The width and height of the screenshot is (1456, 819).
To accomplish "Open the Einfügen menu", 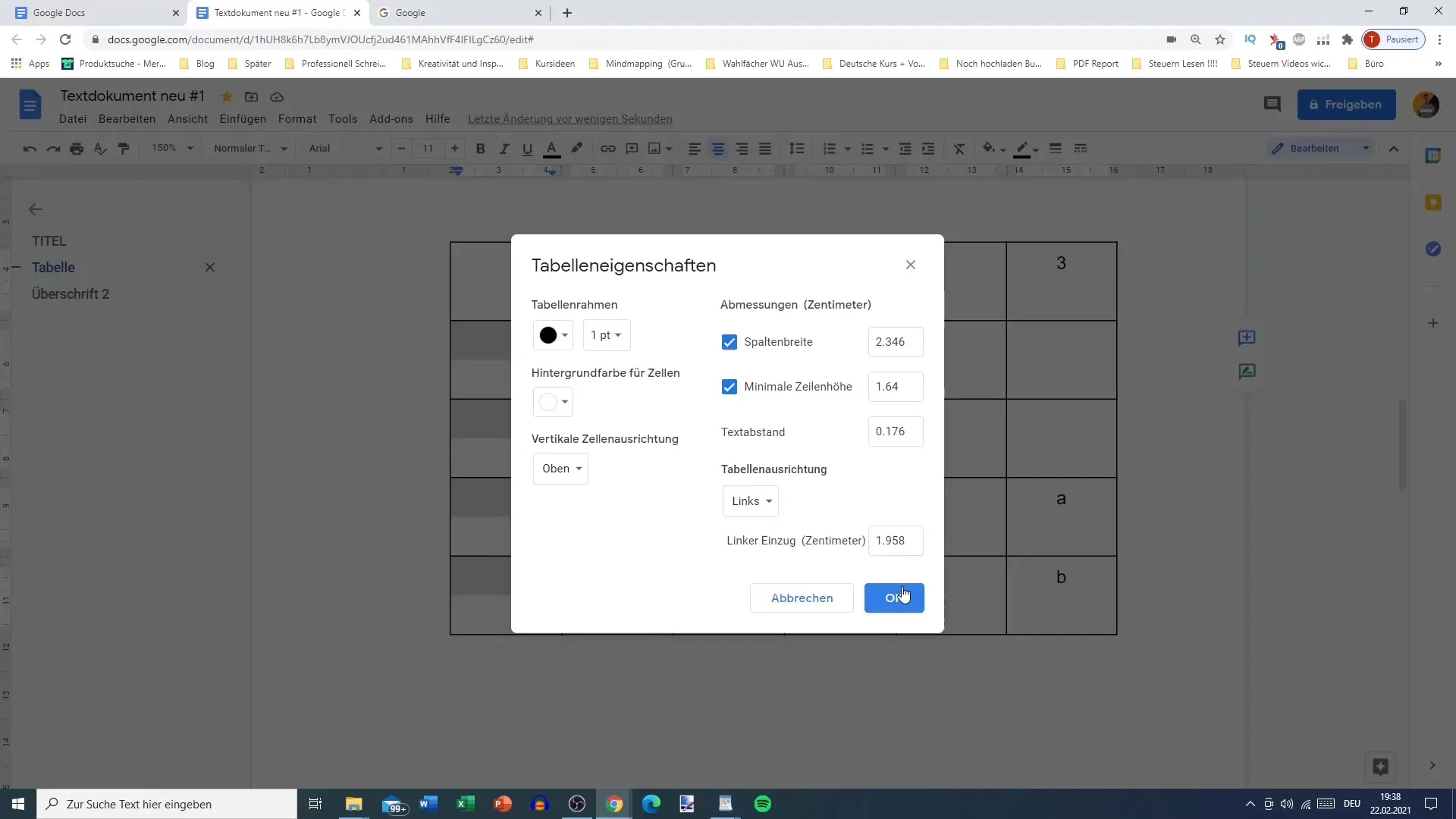I will tap(243, 119).
